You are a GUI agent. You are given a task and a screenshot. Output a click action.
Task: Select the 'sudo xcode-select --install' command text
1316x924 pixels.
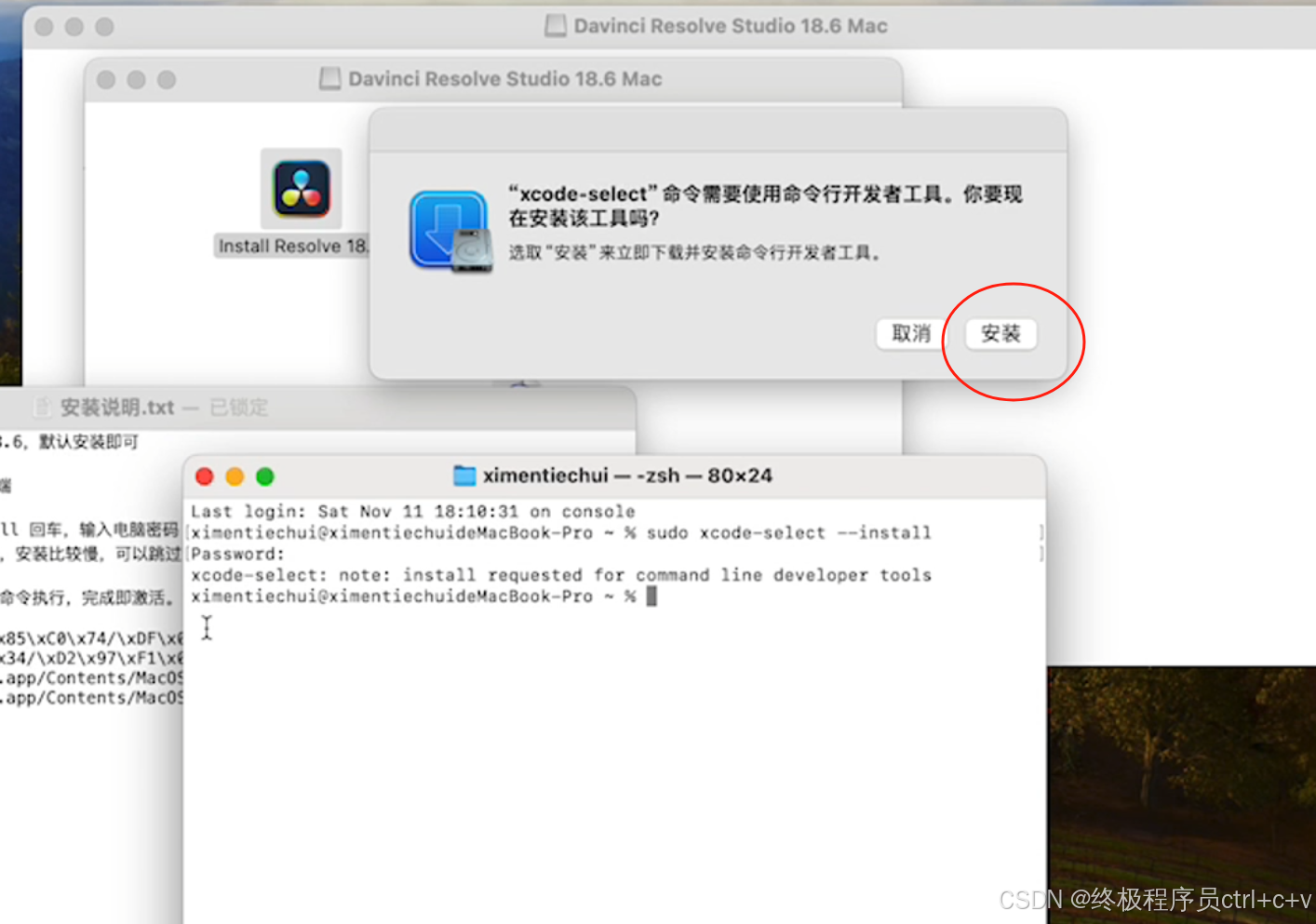tap(788, 533)
